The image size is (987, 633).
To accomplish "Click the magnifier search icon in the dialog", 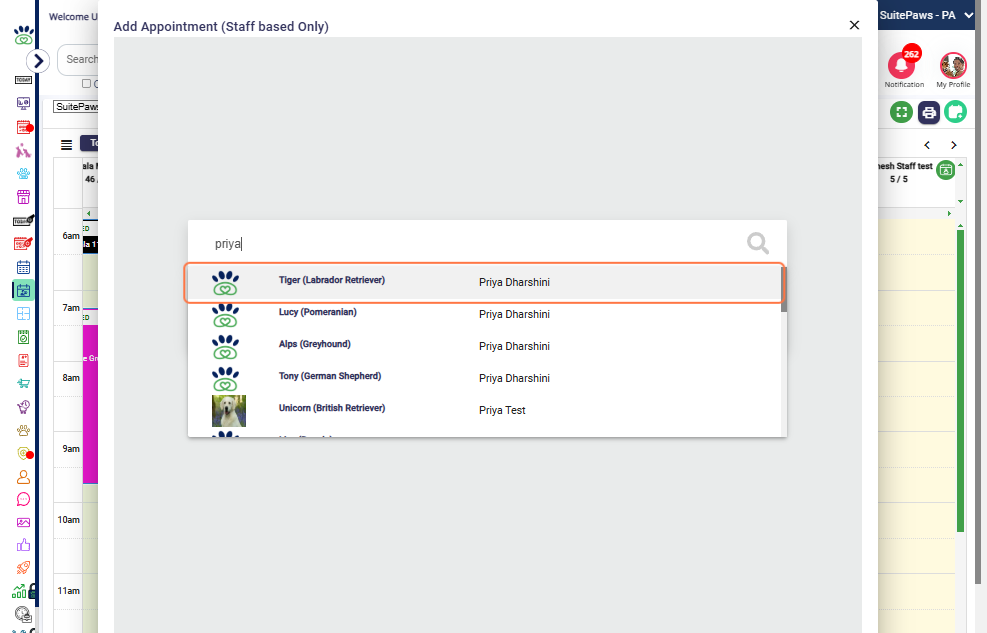I will coord(758,243).
